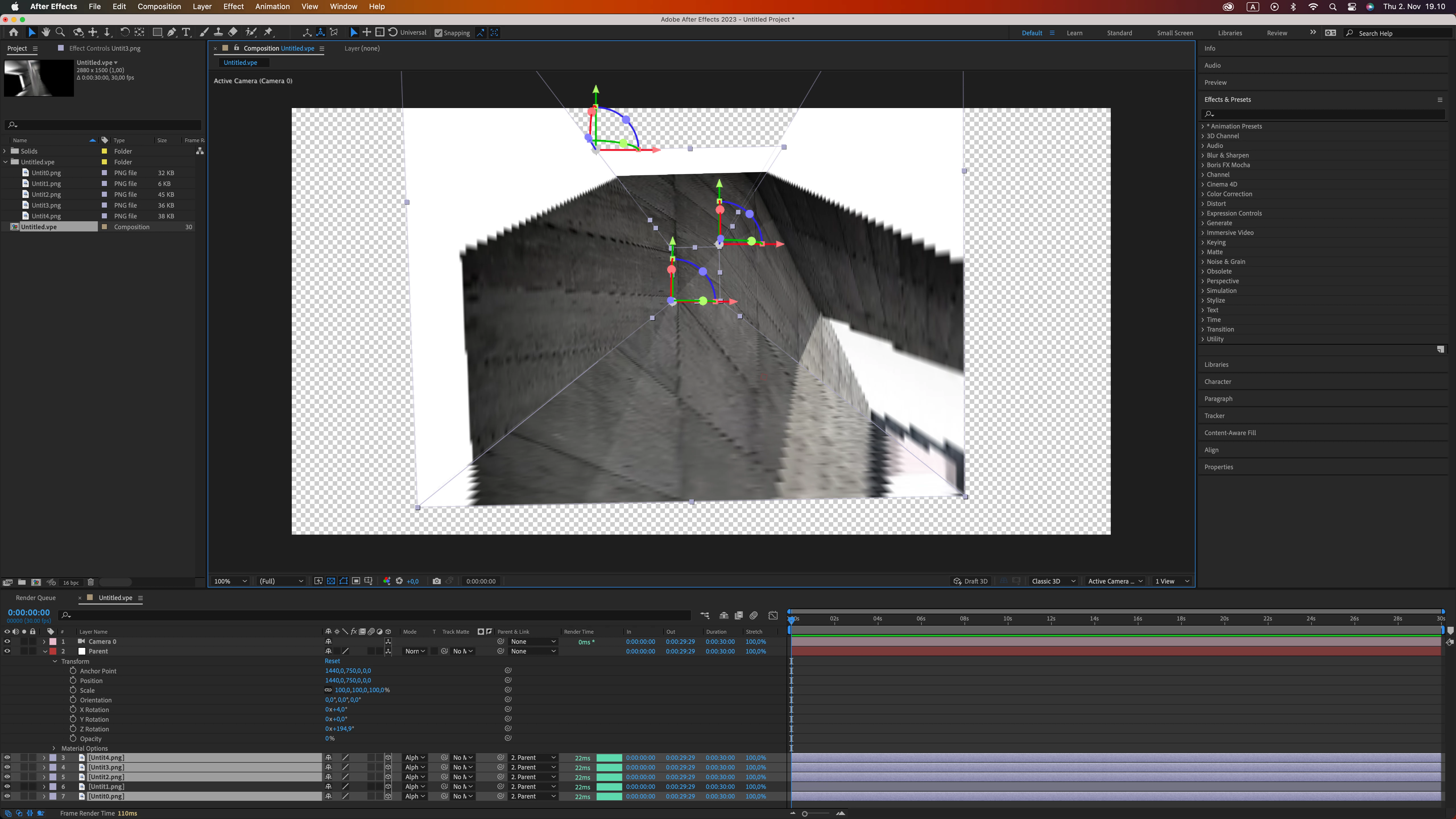Open the Composition menu
1456x819 pixels.
[159, 6]
